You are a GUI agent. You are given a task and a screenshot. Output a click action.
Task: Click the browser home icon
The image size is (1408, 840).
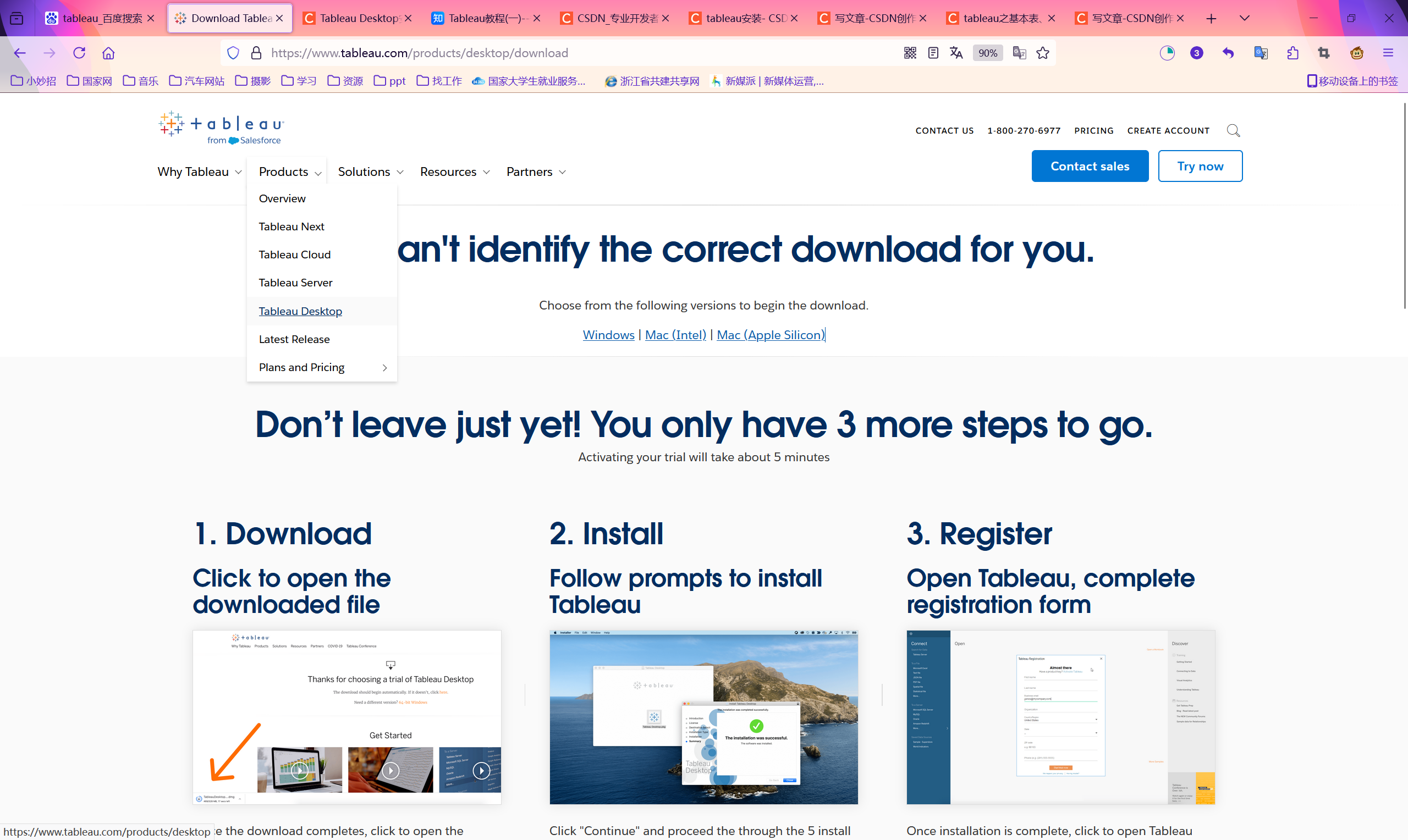click(108, 53)
